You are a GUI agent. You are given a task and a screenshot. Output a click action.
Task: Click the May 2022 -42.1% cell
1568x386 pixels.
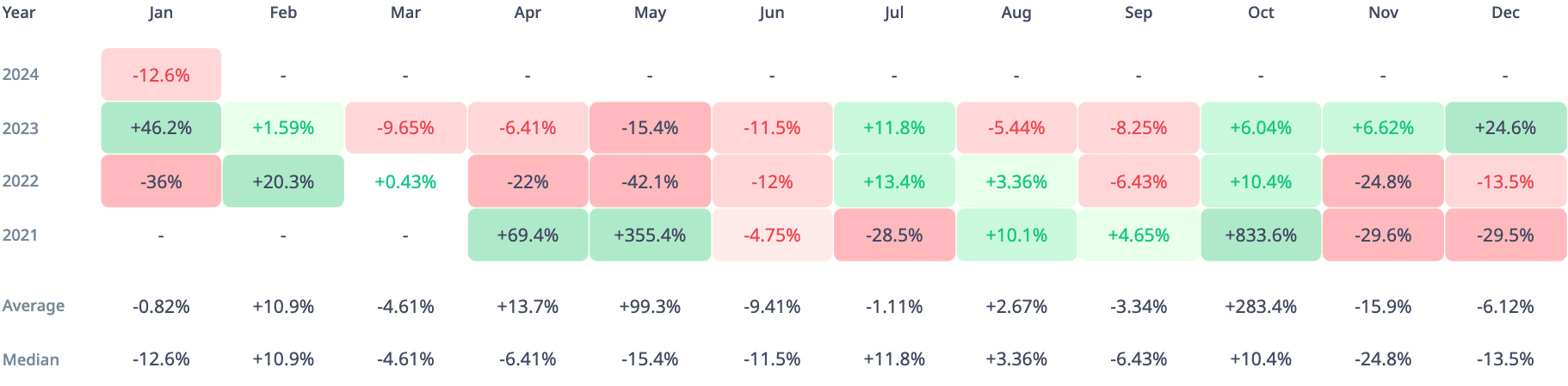[x=650, y=181]
